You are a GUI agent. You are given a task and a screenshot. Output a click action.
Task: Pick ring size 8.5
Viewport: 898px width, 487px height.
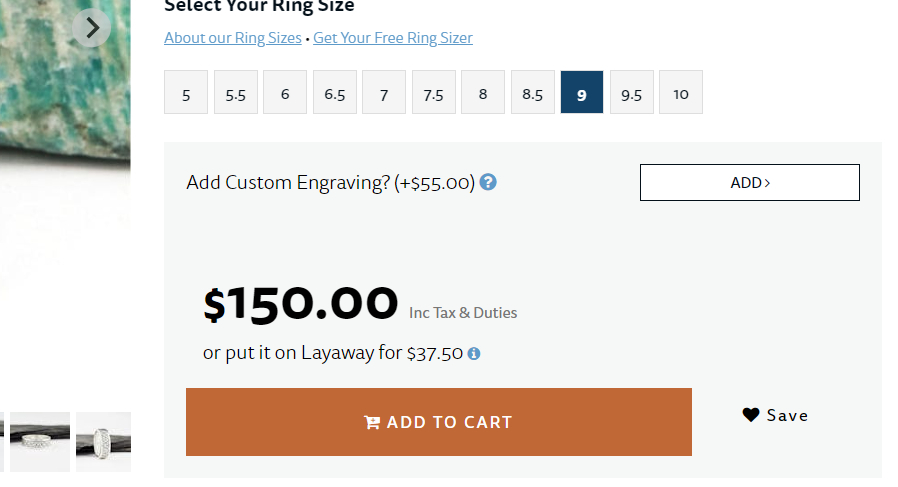point(533,93)
